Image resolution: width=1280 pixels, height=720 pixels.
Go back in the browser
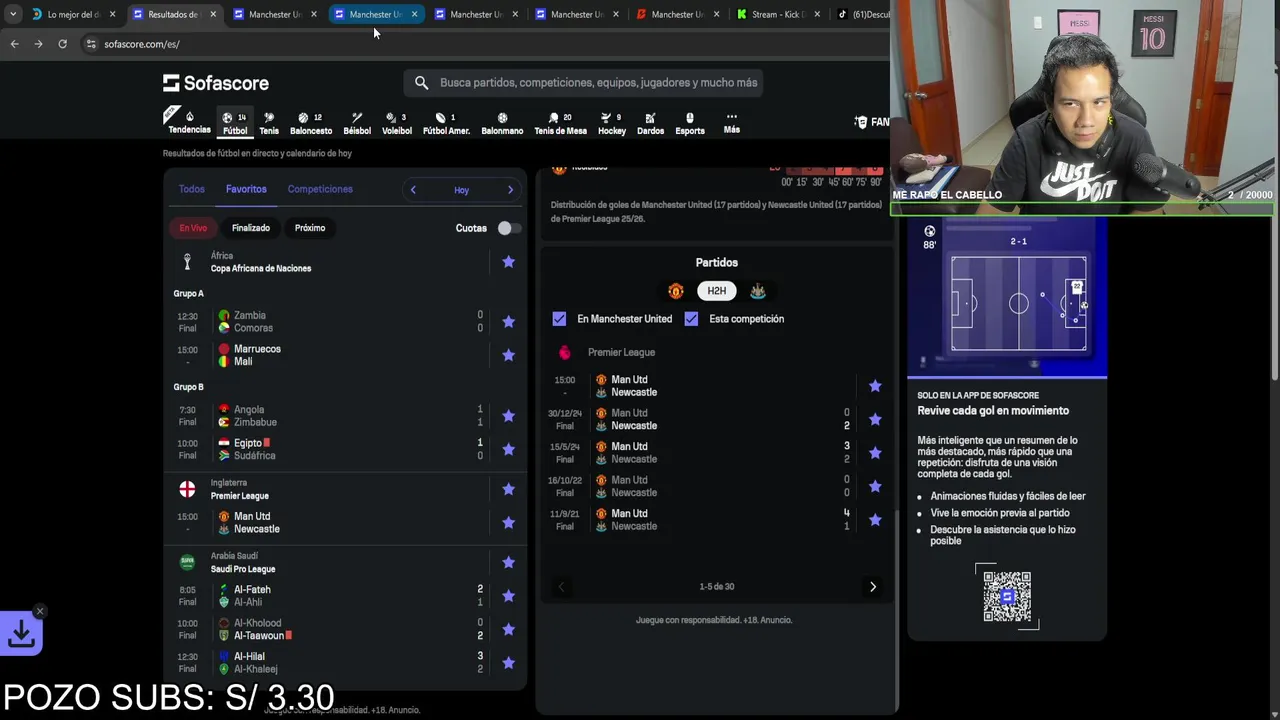[x=14, y=44]
